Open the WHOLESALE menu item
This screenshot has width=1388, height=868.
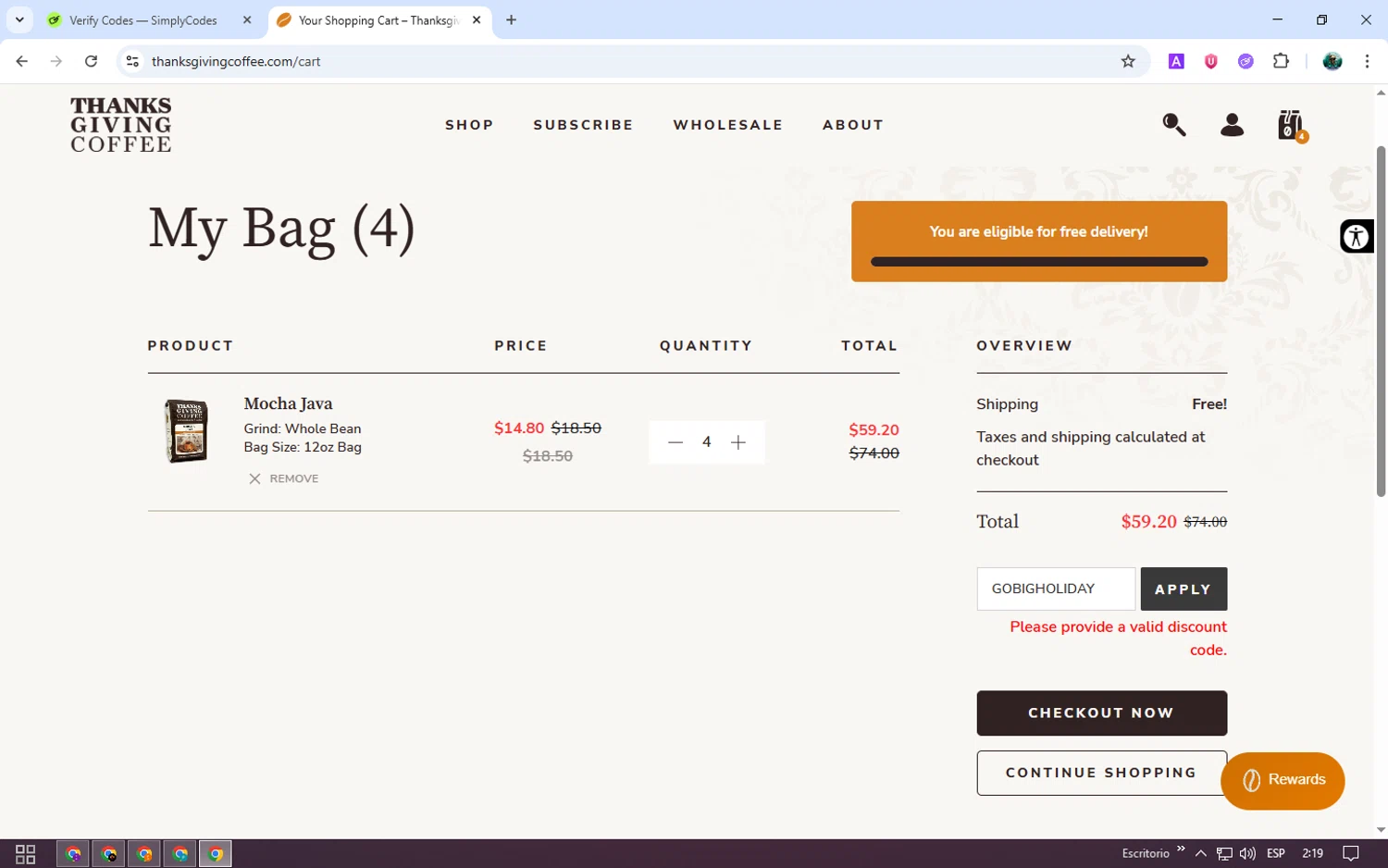(728, 125)
